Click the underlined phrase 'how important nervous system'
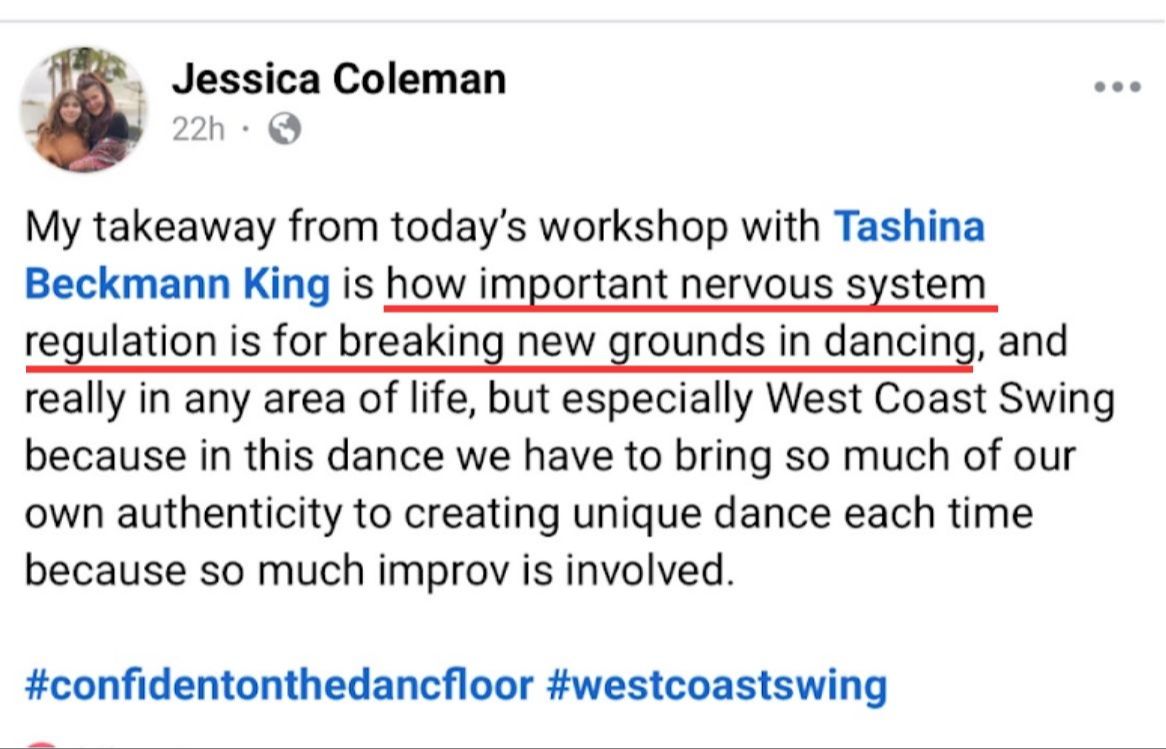This screenshot has height=749, width=1166. click(686, 285)
